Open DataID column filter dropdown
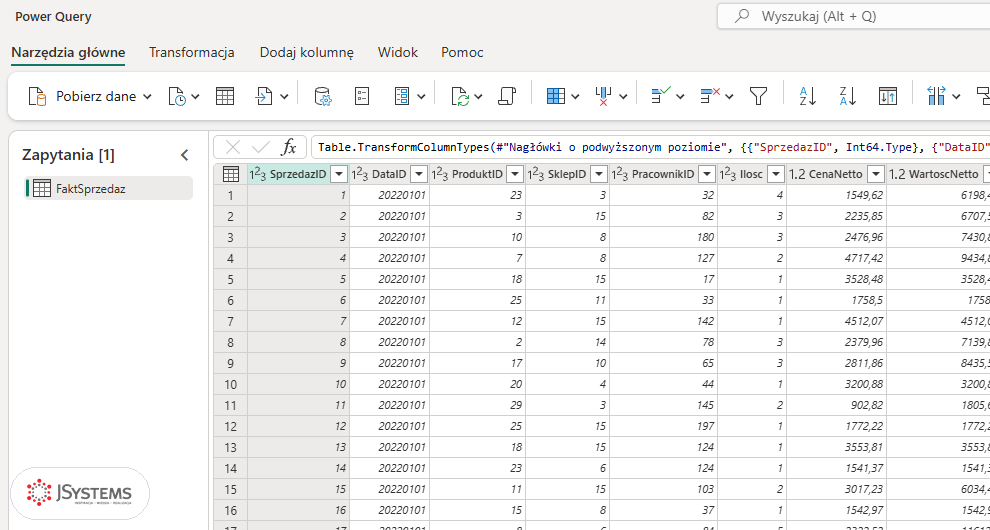The width and height of the screenshot is (990, 530). [x=419, y=173]
